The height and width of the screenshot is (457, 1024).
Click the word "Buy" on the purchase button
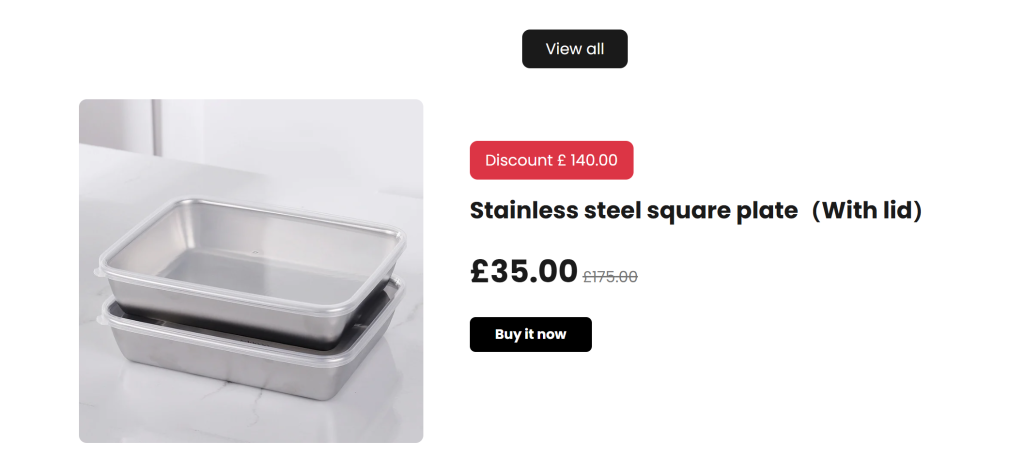click(508, 334)
